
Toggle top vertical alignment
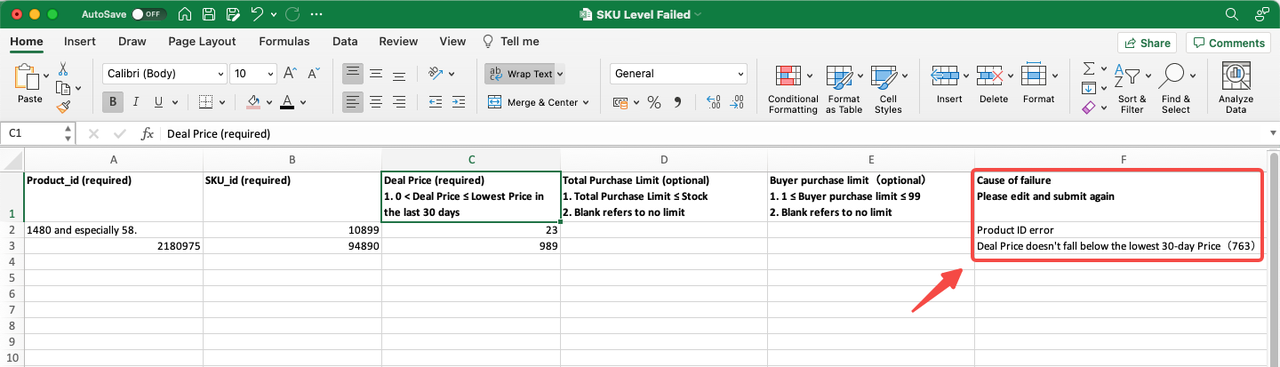point(353,74)
